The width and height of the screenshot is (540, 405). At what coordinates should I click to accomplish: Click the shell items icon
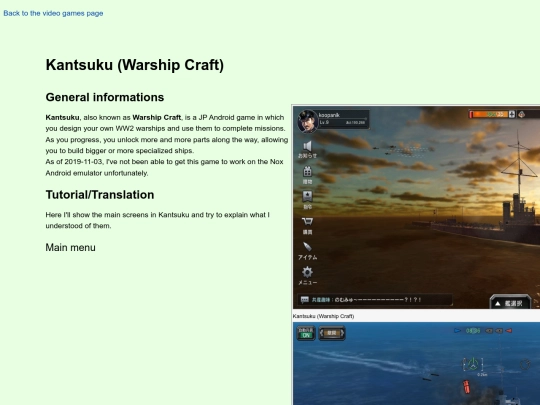(307, 247)
